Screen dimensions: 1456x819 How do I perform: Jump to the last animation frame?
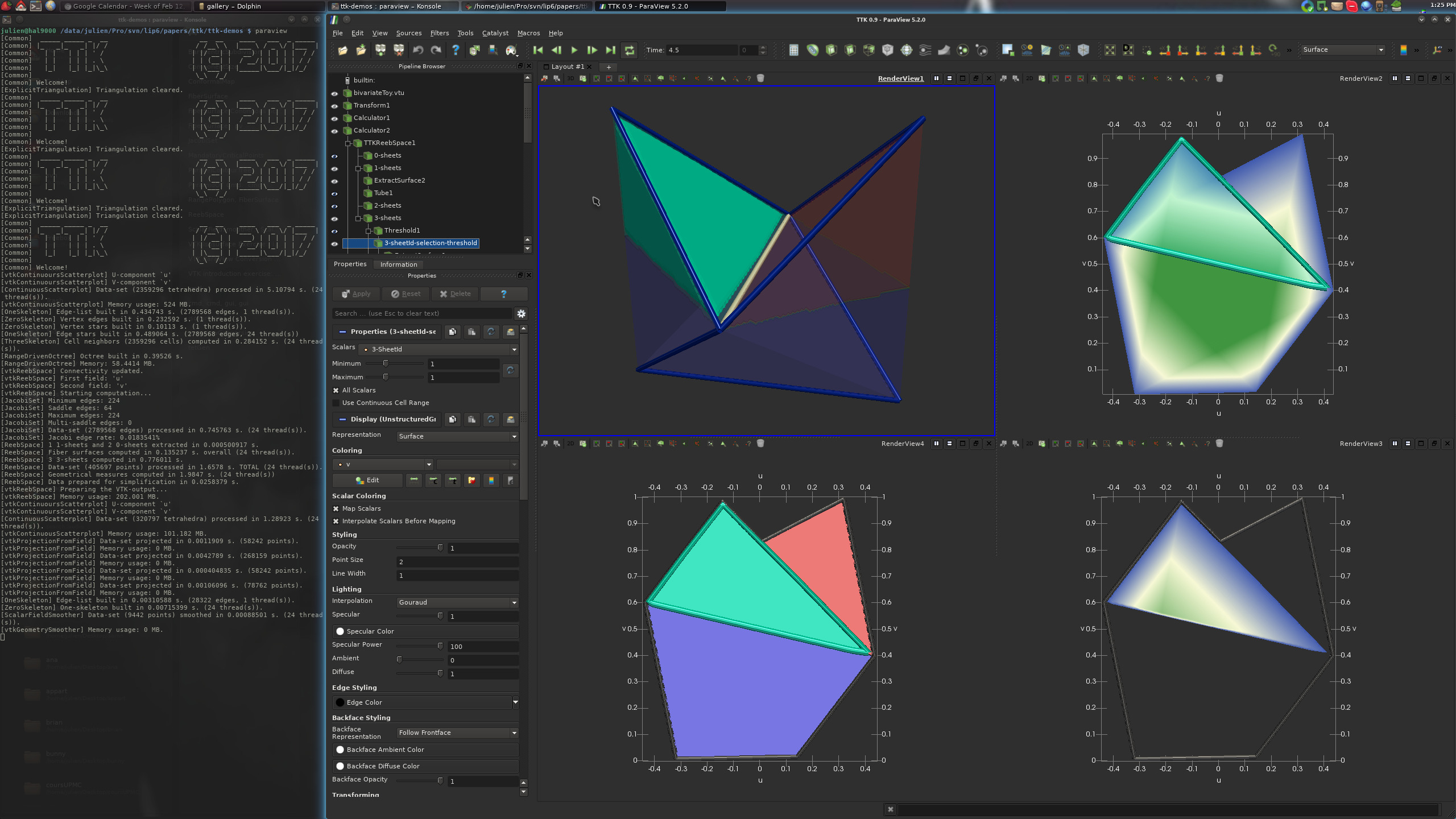pyautogui.click(x=610, y=50)
